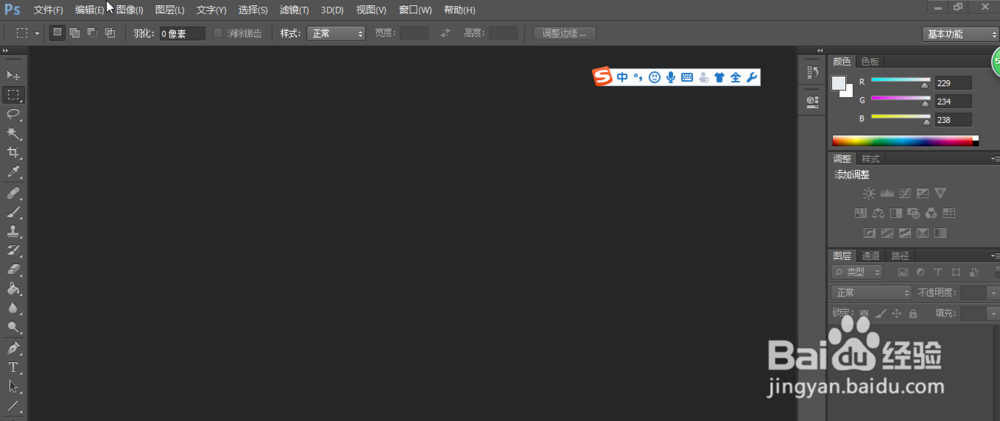Select the Brush tool

pyautogui.click(x=13, y=212)
